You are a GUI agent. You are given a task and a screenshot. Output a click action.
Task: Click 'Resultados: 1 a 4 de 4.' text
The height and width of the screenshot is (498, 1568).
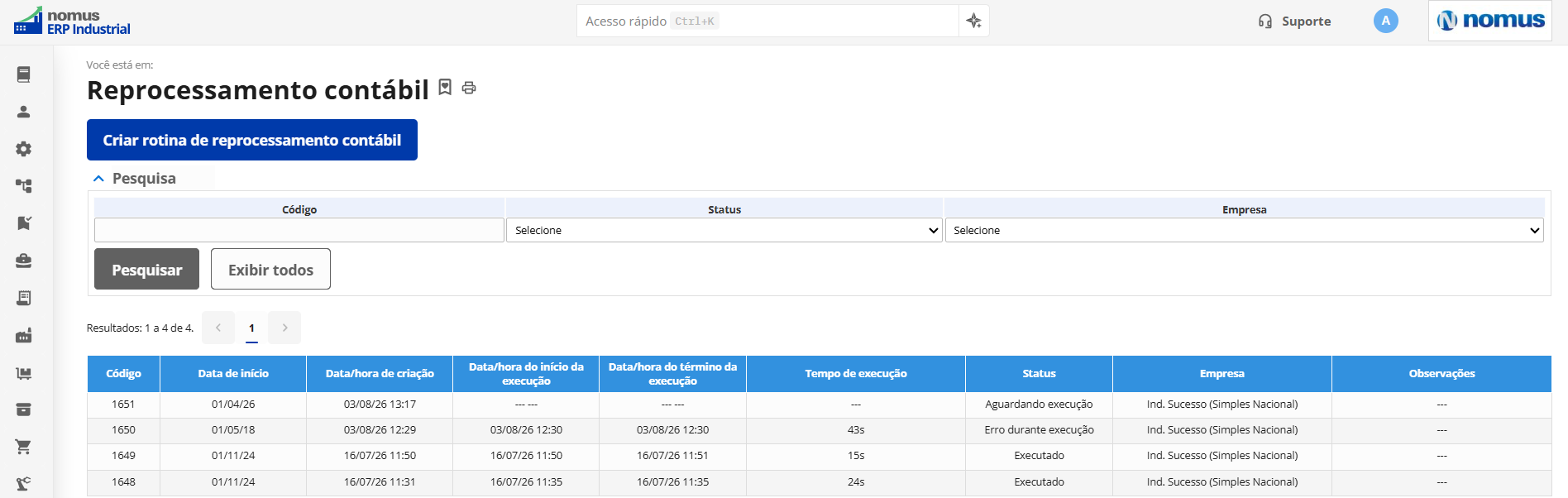(x=140, y=328)
